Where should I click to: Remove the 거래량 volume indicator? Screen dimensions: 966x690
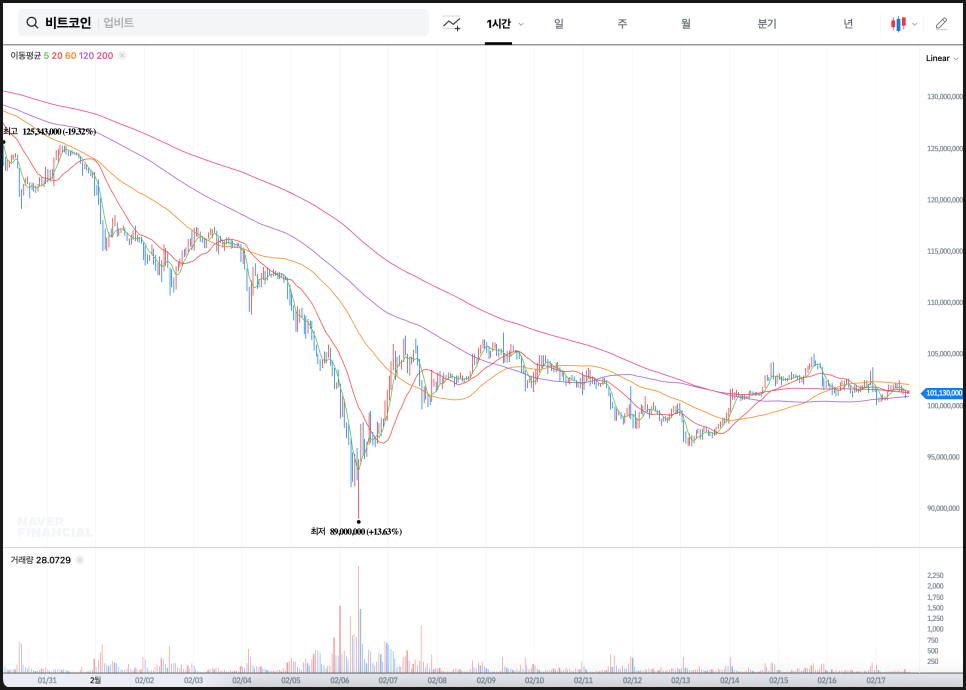[x=79, y=560]
